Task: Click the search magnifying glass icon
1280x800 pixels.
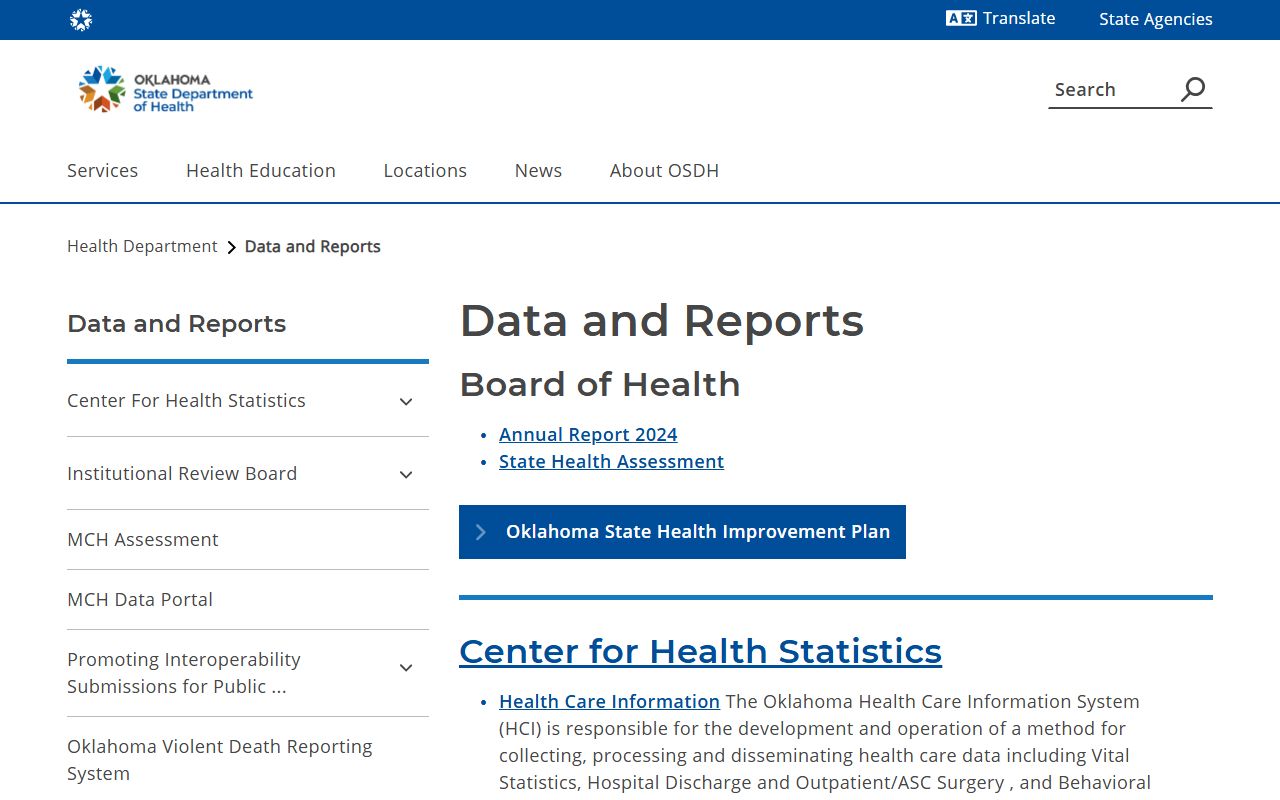Action: (1192, 89)
